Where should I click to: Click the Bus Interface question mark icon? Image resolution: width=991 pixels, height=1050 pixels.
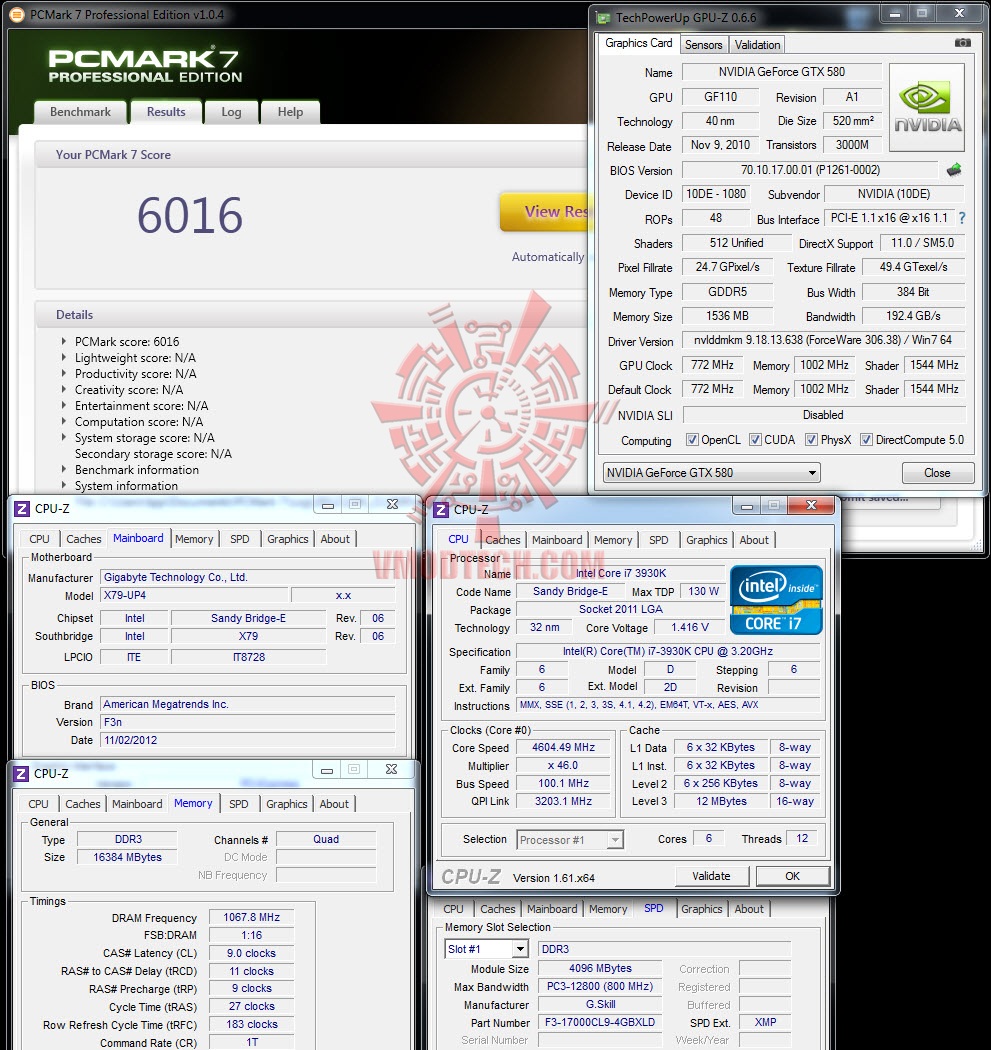coord(962,218)
